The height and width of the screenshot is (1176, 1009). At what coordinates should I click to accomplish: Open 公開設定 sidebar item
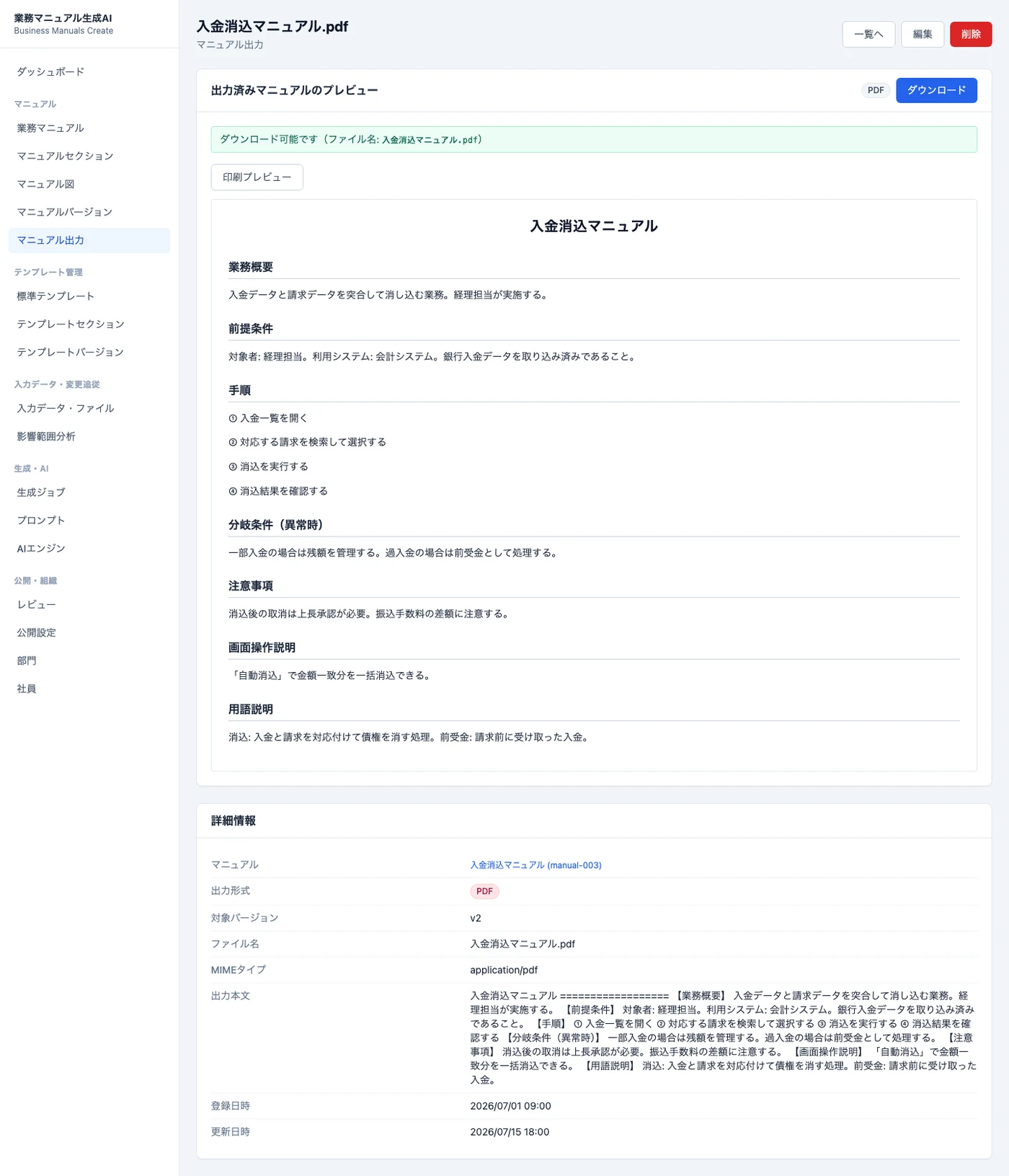[x=89, y=632]
